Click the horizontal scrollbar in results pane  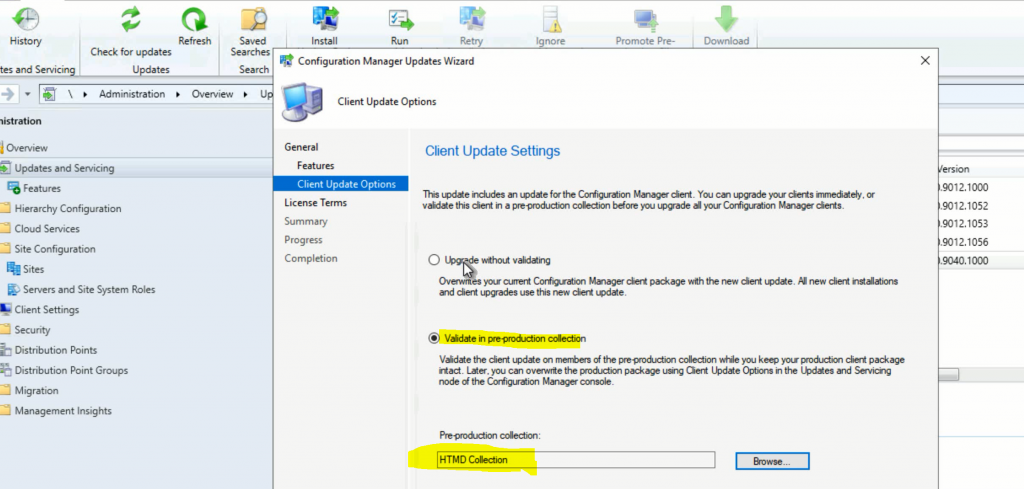pos(949,375)
